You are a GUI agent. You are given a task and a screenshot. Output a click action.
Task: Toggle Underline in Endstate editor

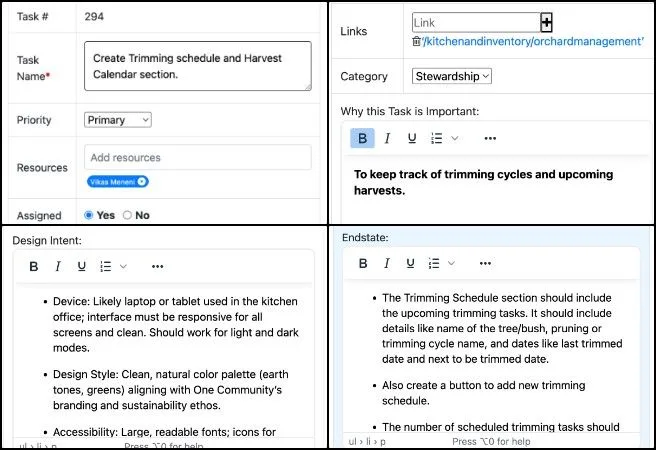coord(411,263)
